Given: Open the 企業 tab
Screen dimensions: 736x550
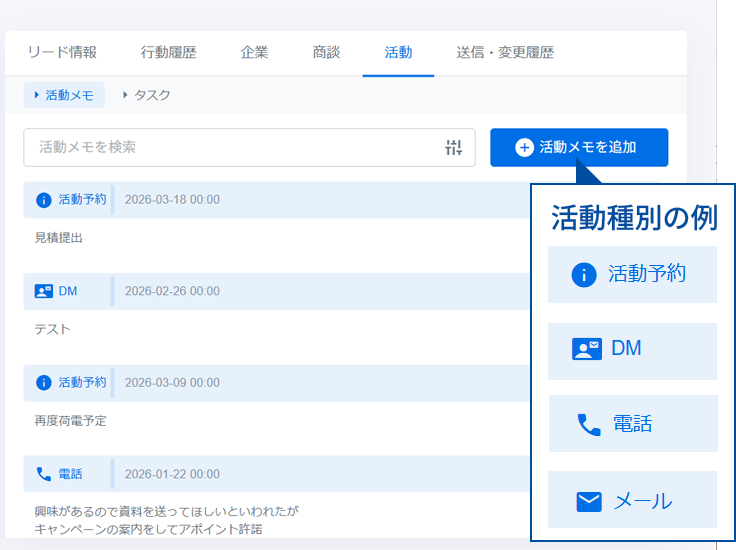Looking at the screenshot, I should click(254, 52).
